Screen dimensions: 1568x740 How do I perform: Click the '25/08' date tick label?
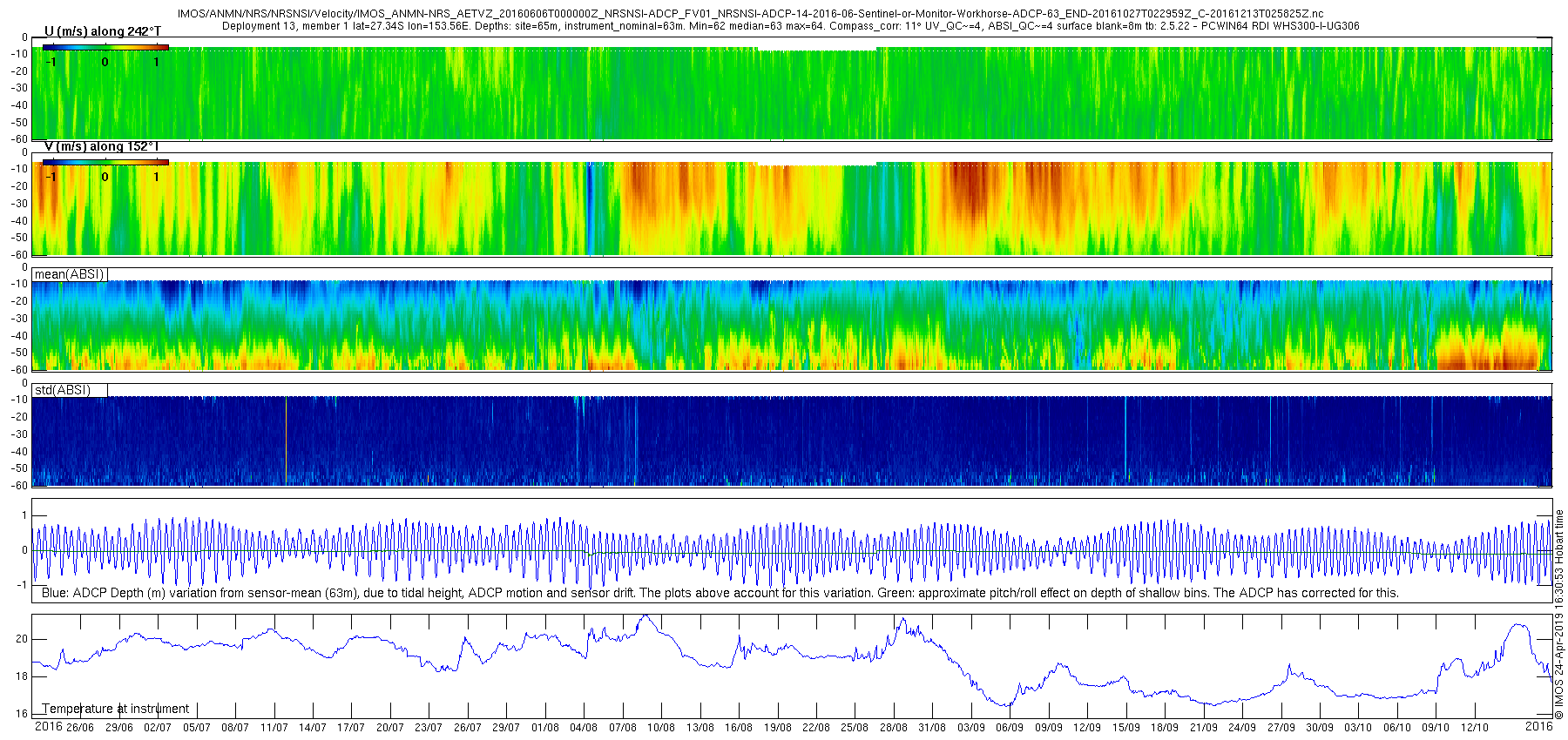tap(855, 728)
